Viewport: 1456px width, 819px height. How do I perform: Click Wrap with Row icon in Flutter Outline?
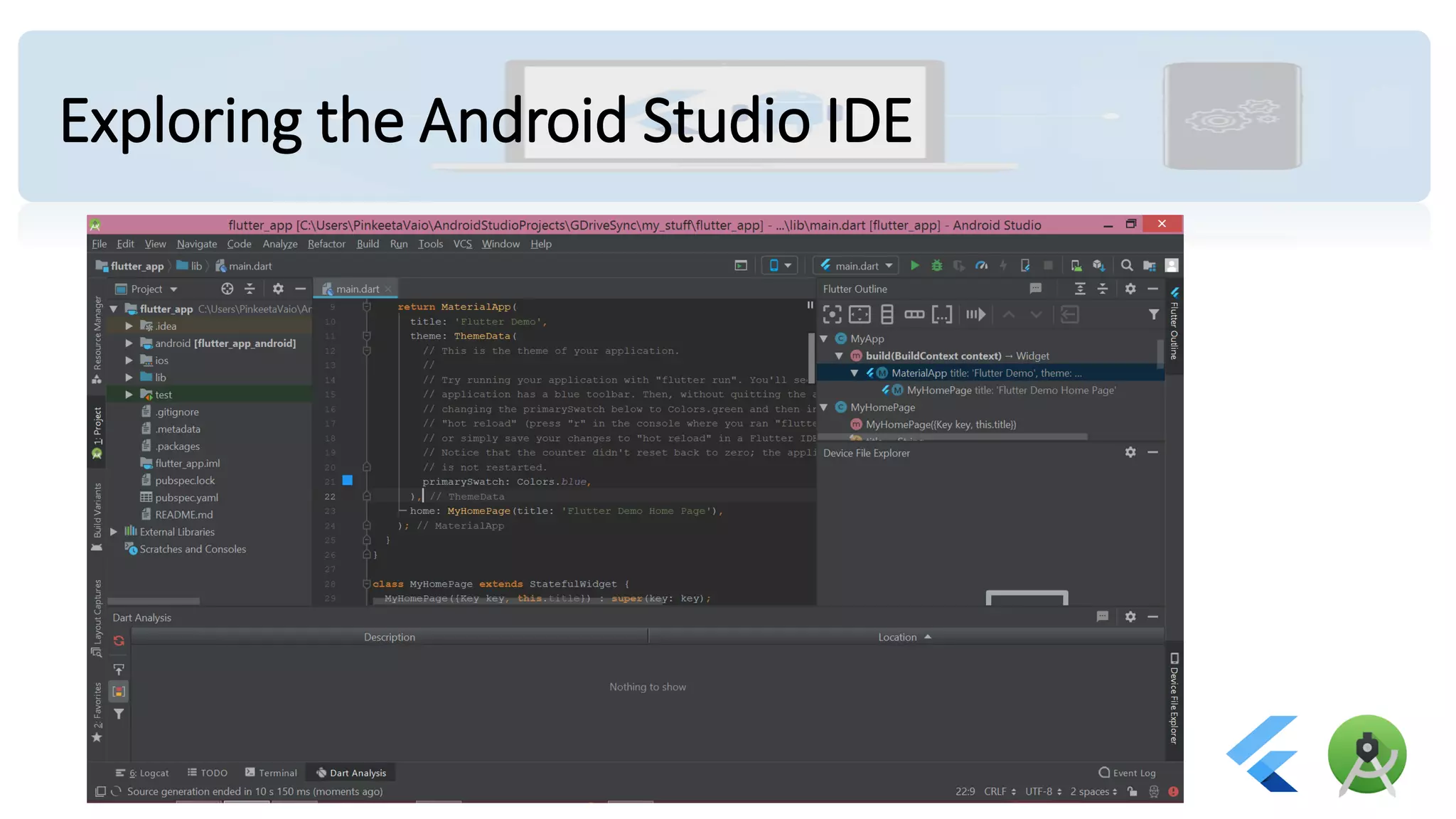pyautogui.click(x=914, y=314)
